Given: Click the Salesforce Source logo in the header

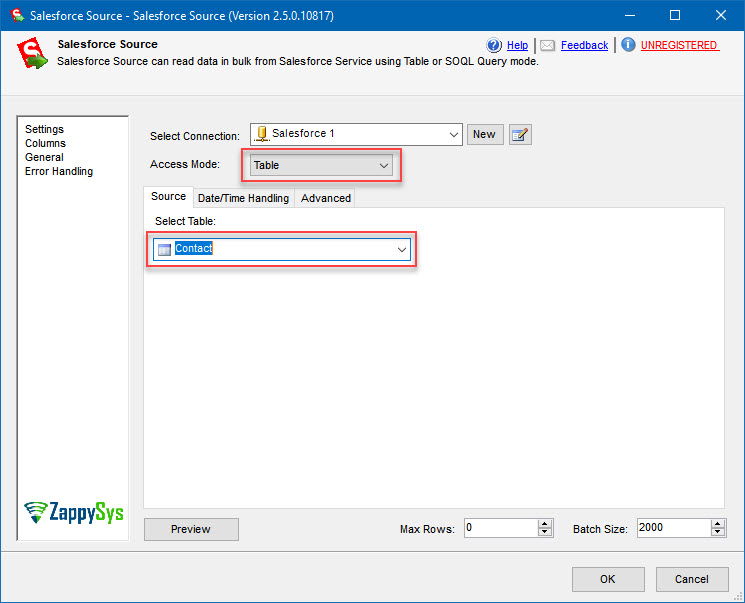Looking at the screenshot, I should coord(32,53).
